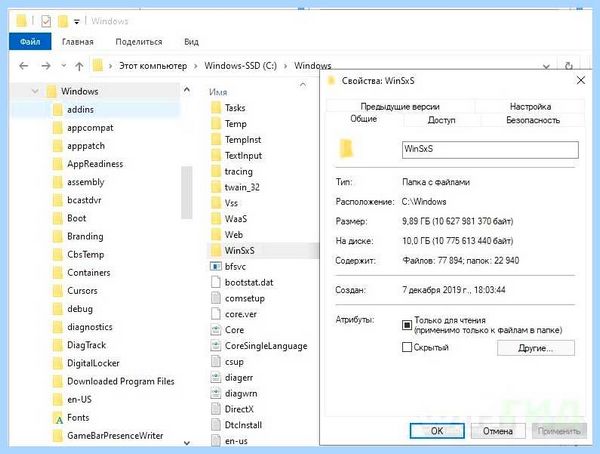Open the Доступ properties tab
This screenshot has height=454, width=600.
(x=441, y=120)
